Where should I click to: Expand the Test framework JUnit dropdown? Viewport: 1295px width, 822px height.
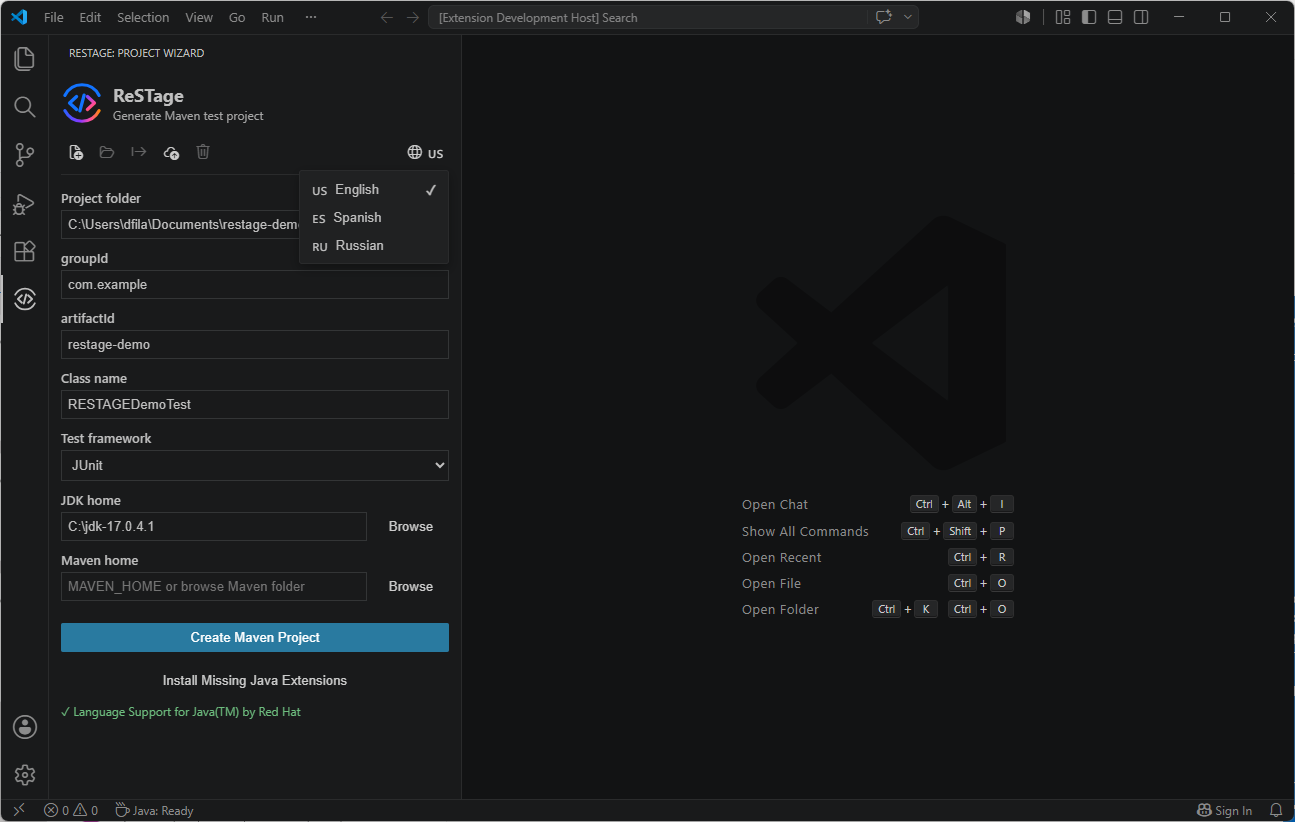click(255, 465)
